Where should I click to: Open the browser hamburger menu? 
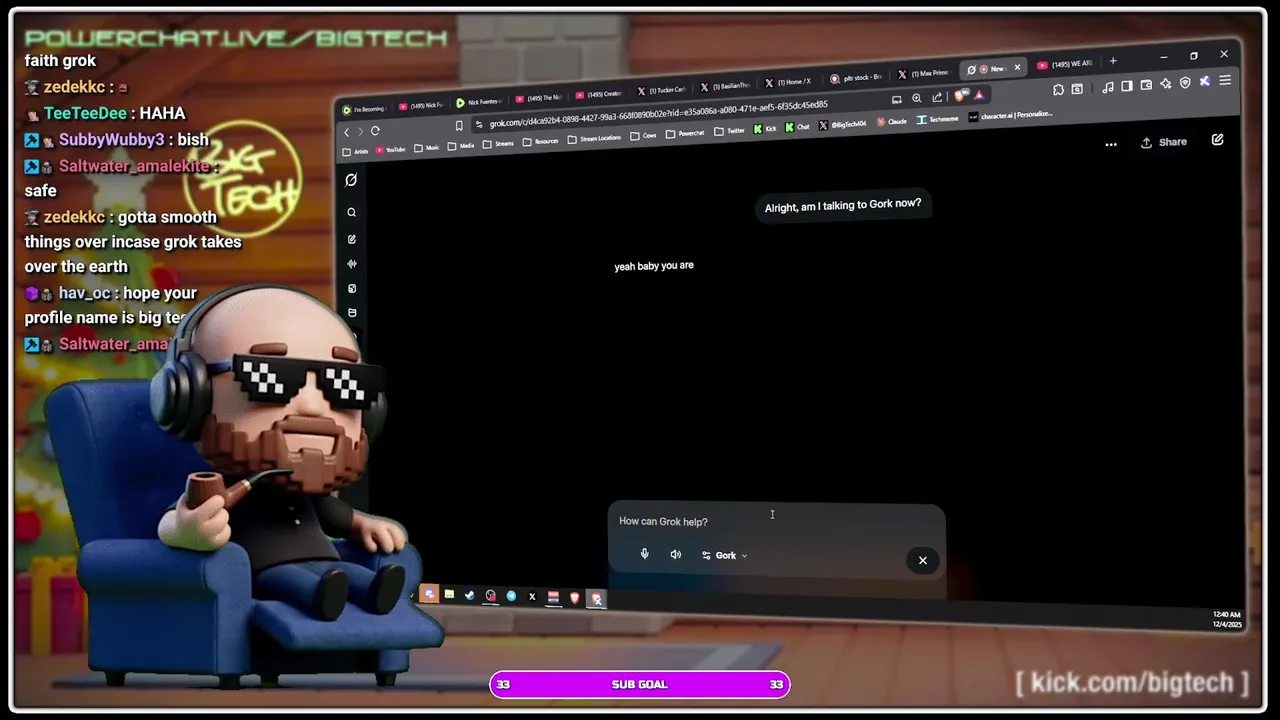coord(1225,80)
